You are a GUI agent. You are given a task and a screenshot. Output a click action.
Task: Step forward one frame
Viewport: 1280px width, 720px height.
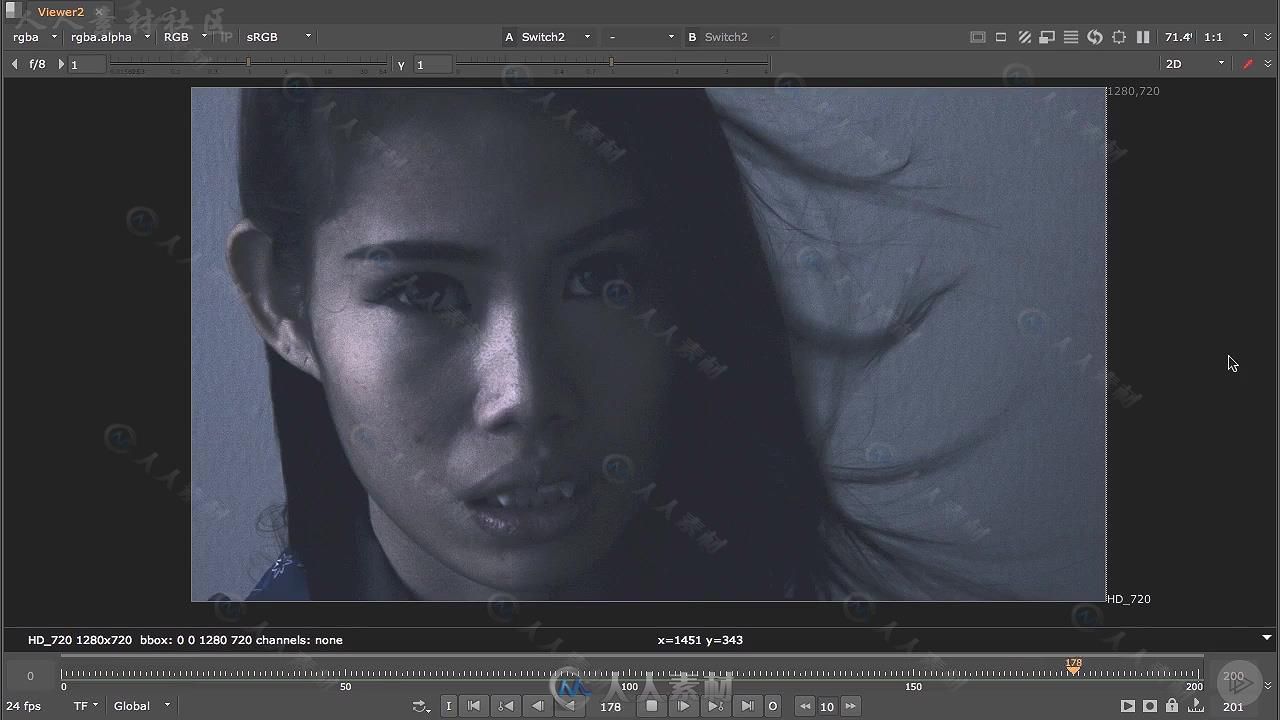click(x=684, y=706)
